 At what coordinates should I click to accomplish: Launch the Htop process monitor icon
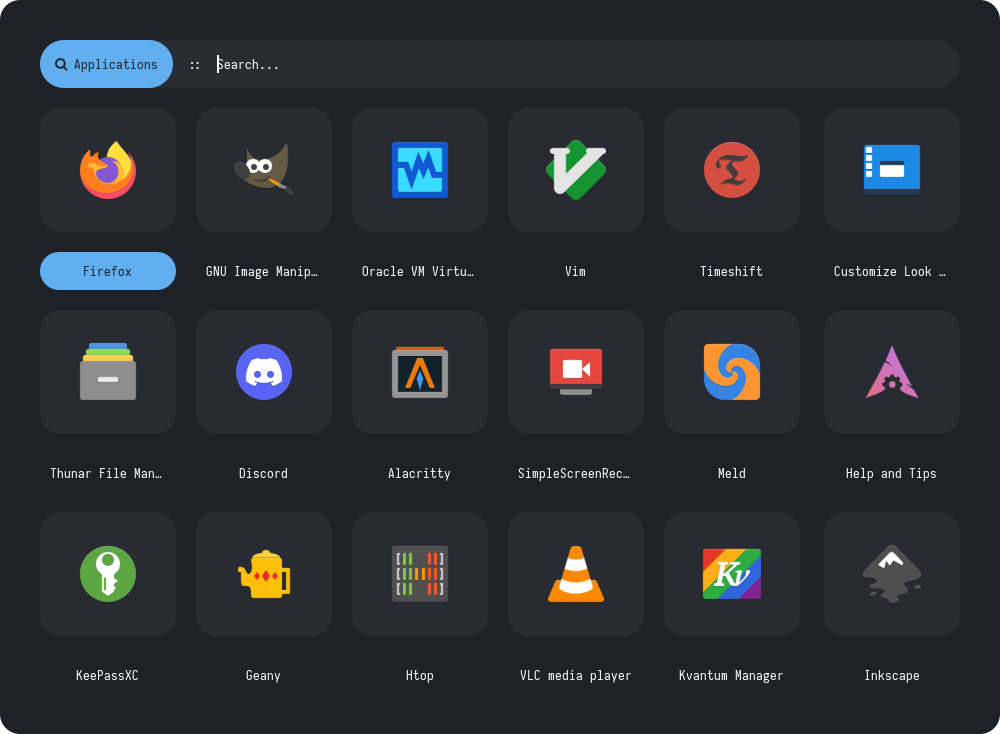420,574
